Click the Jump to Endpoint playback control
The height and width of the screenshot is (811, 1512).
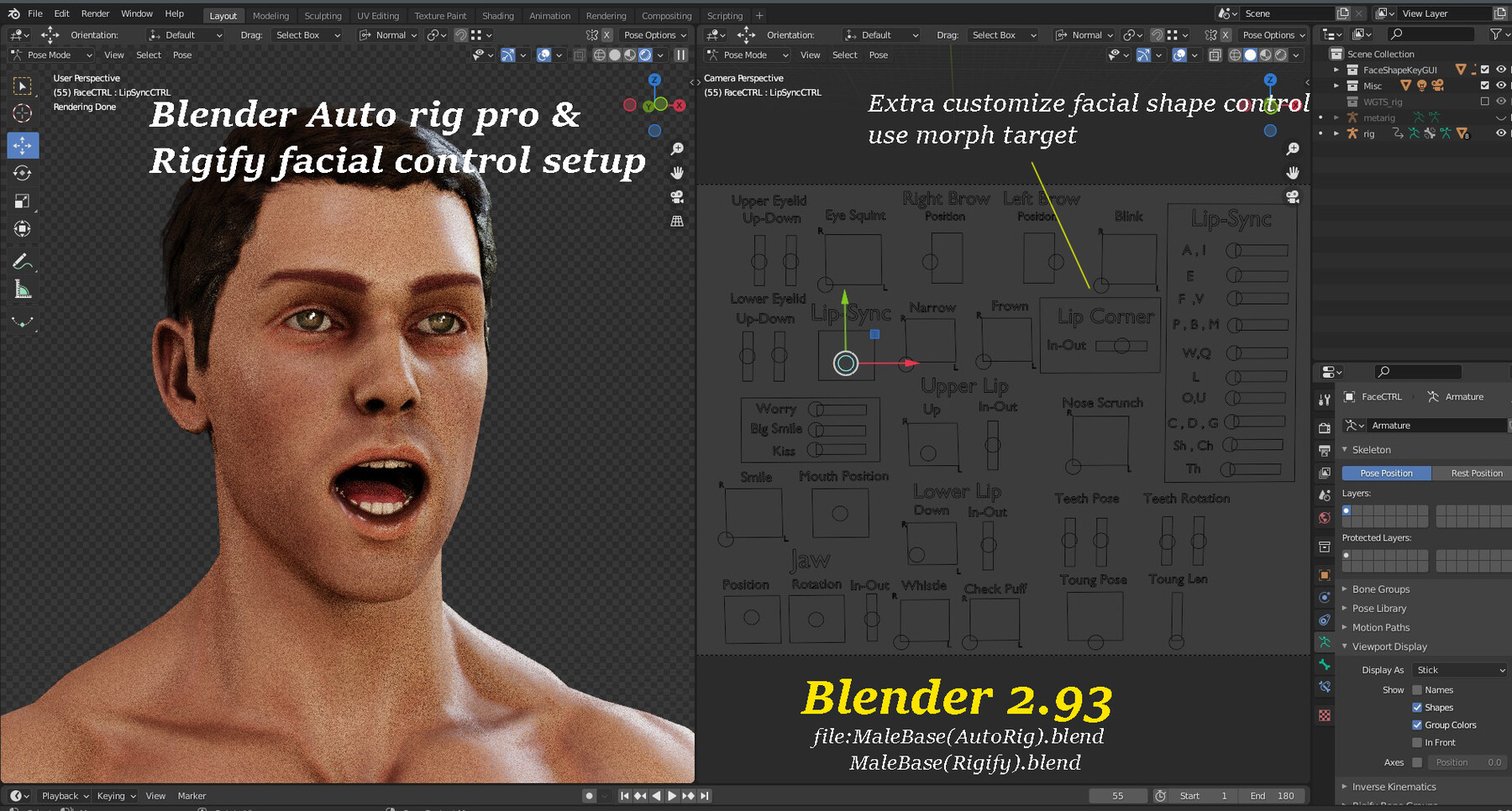tap(706, 795)
